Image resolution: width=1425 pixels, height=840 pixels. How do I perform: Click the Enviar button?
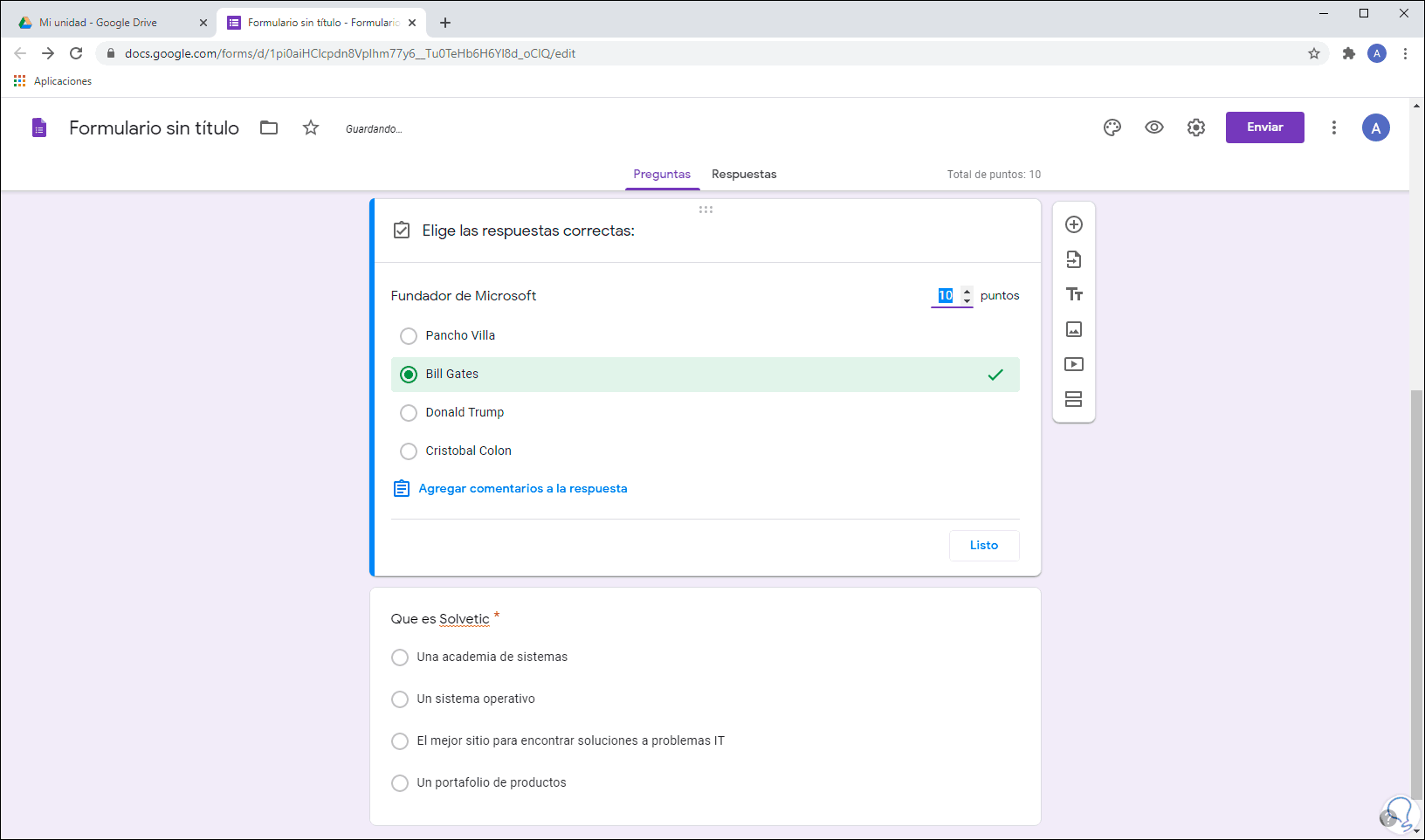pyautogui.click(x=1264, y=127)
